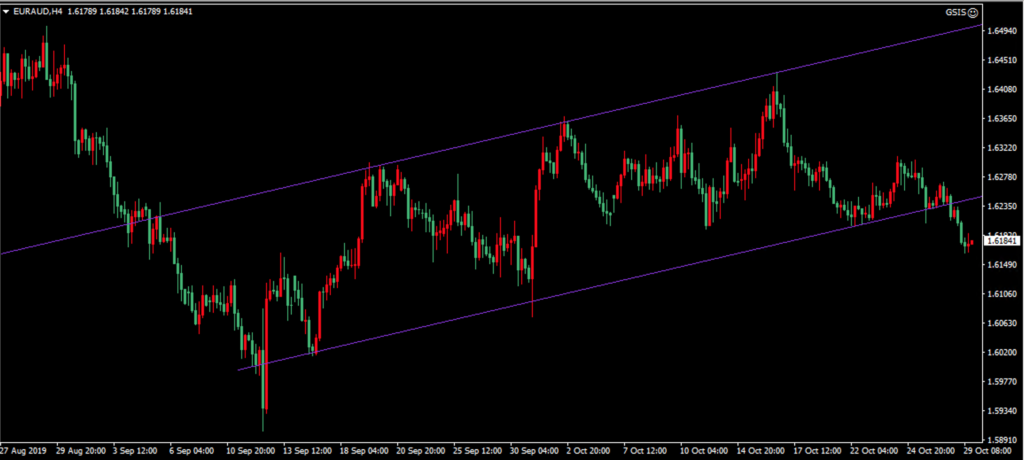Click the 3 Sep 12:00 time label
Image resolution: width=1024 pixels, height=460 pixels.
tap(135, 452)
